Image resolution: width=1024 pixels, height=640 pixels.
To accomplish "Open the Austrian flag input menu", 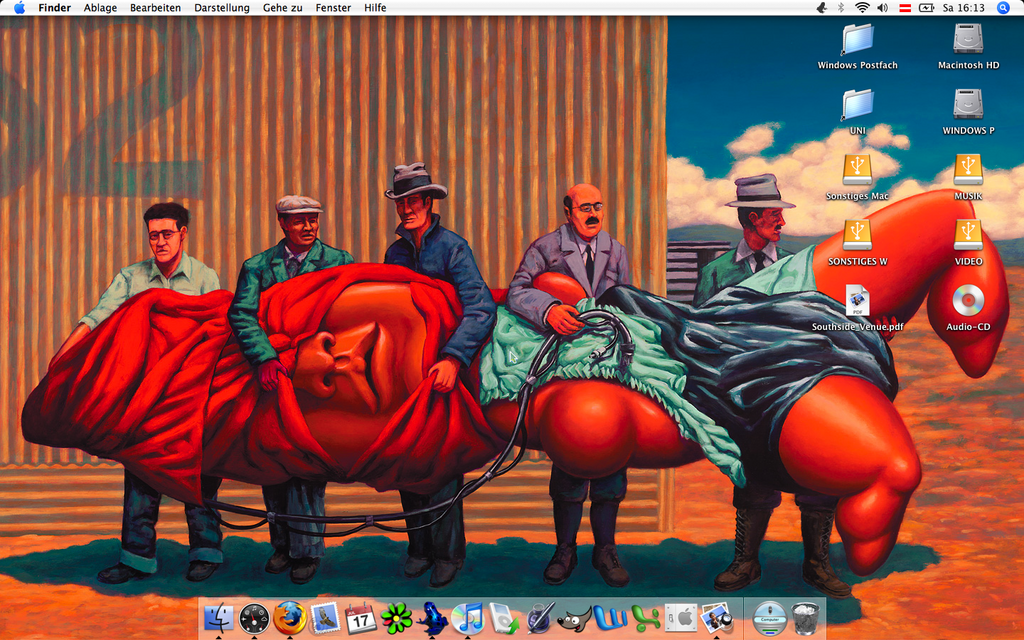I will 905,8.
